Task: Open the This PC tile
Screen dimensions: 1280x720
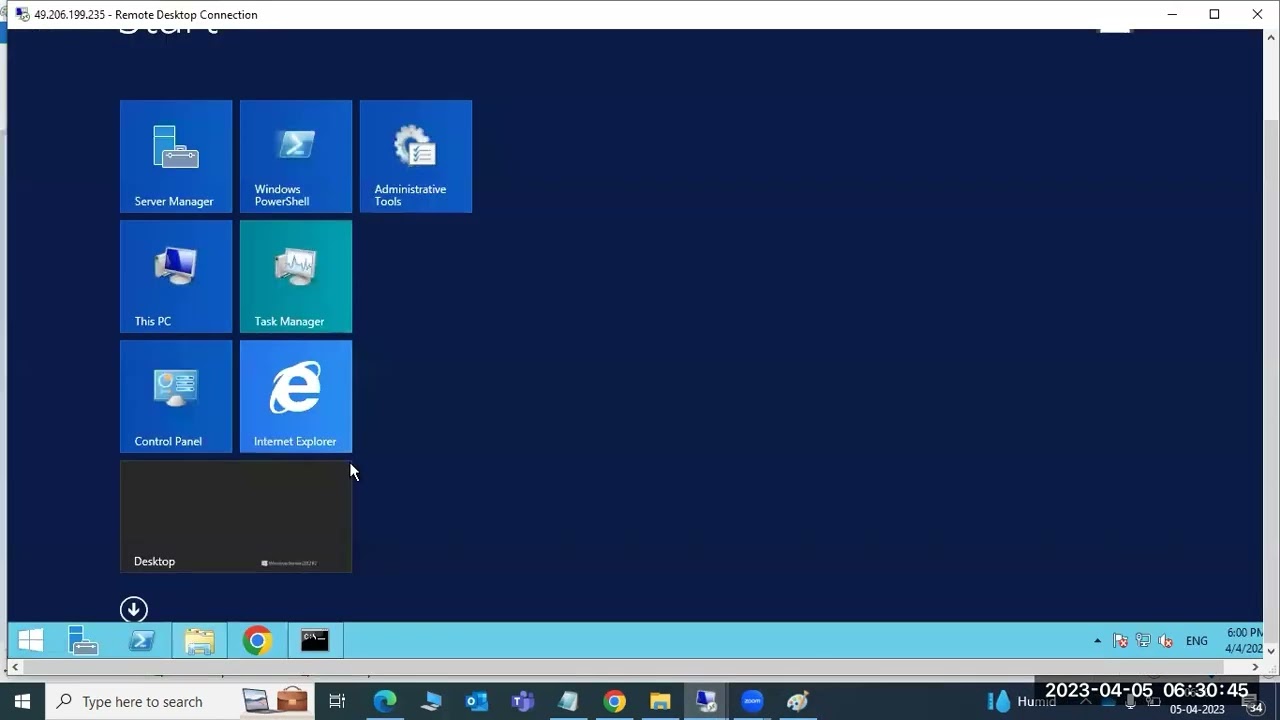Action: click(176, 276)
